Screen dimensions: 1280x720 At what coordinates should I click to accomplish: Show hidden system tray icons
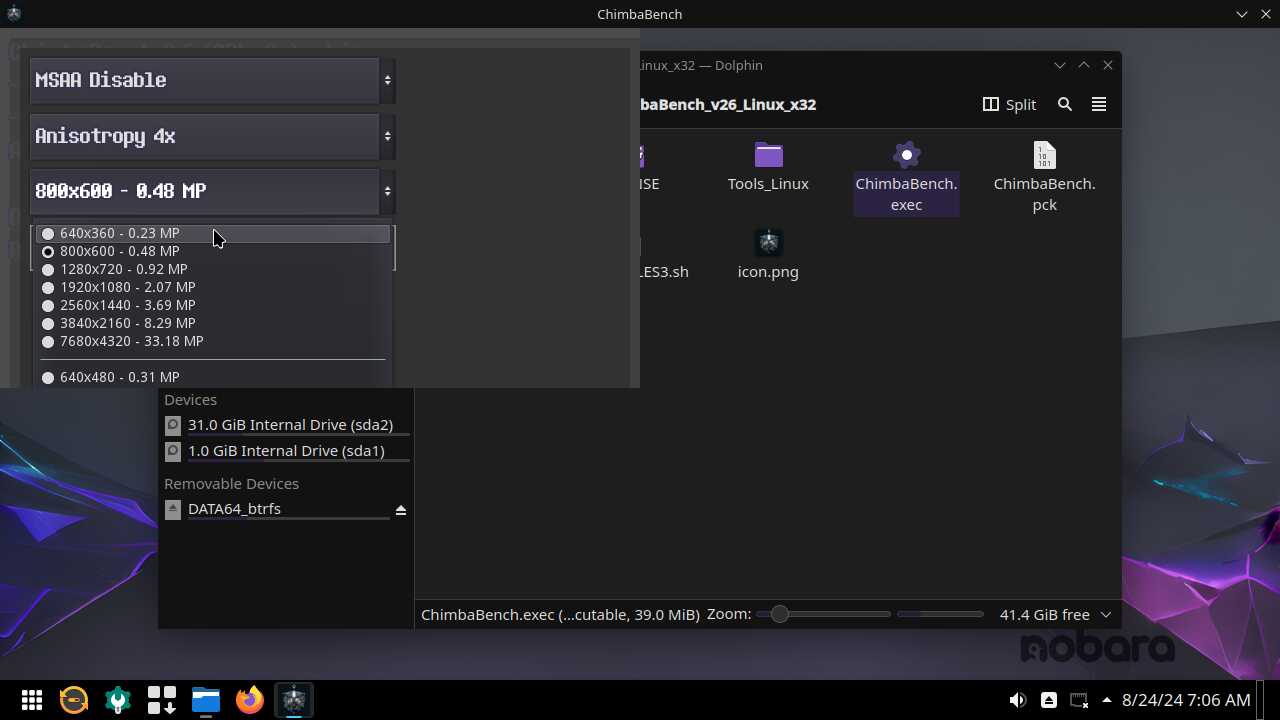(1107, 700)
